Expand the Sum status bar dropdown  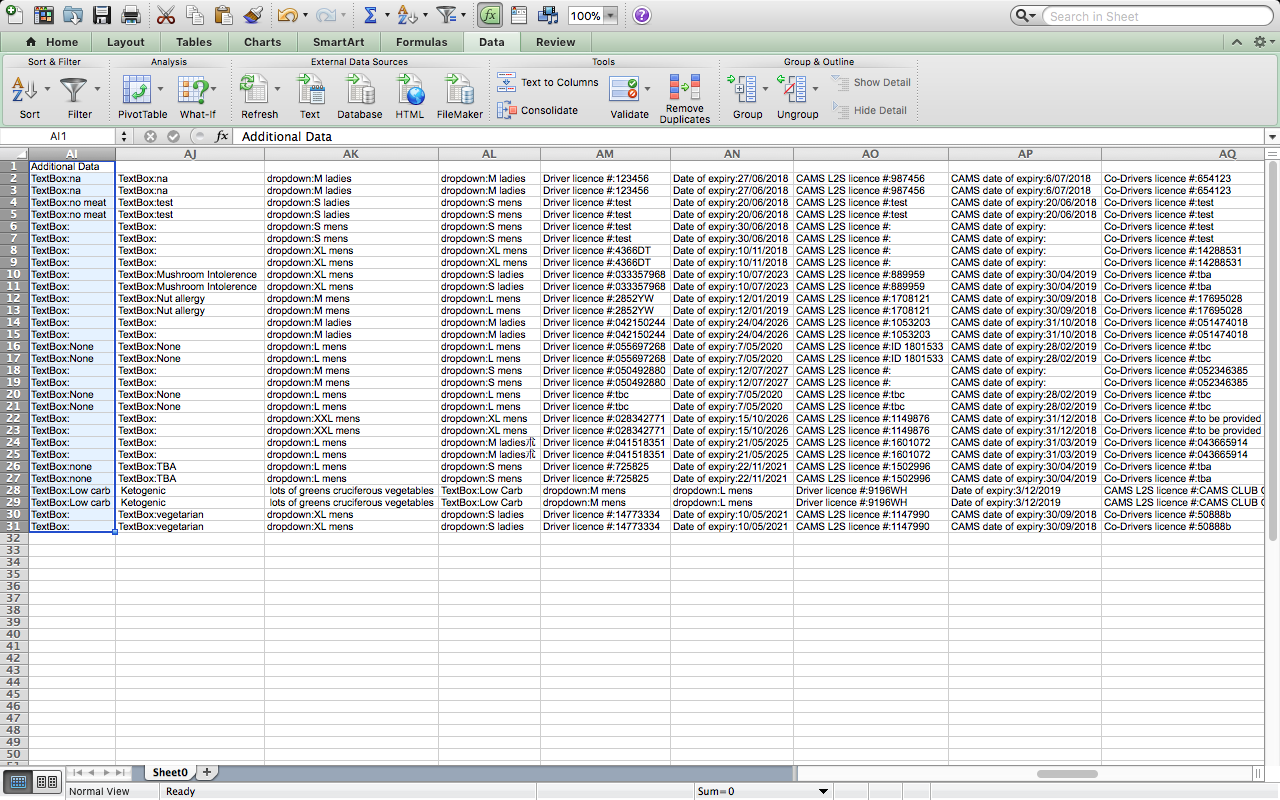click(x=823, y=791)
